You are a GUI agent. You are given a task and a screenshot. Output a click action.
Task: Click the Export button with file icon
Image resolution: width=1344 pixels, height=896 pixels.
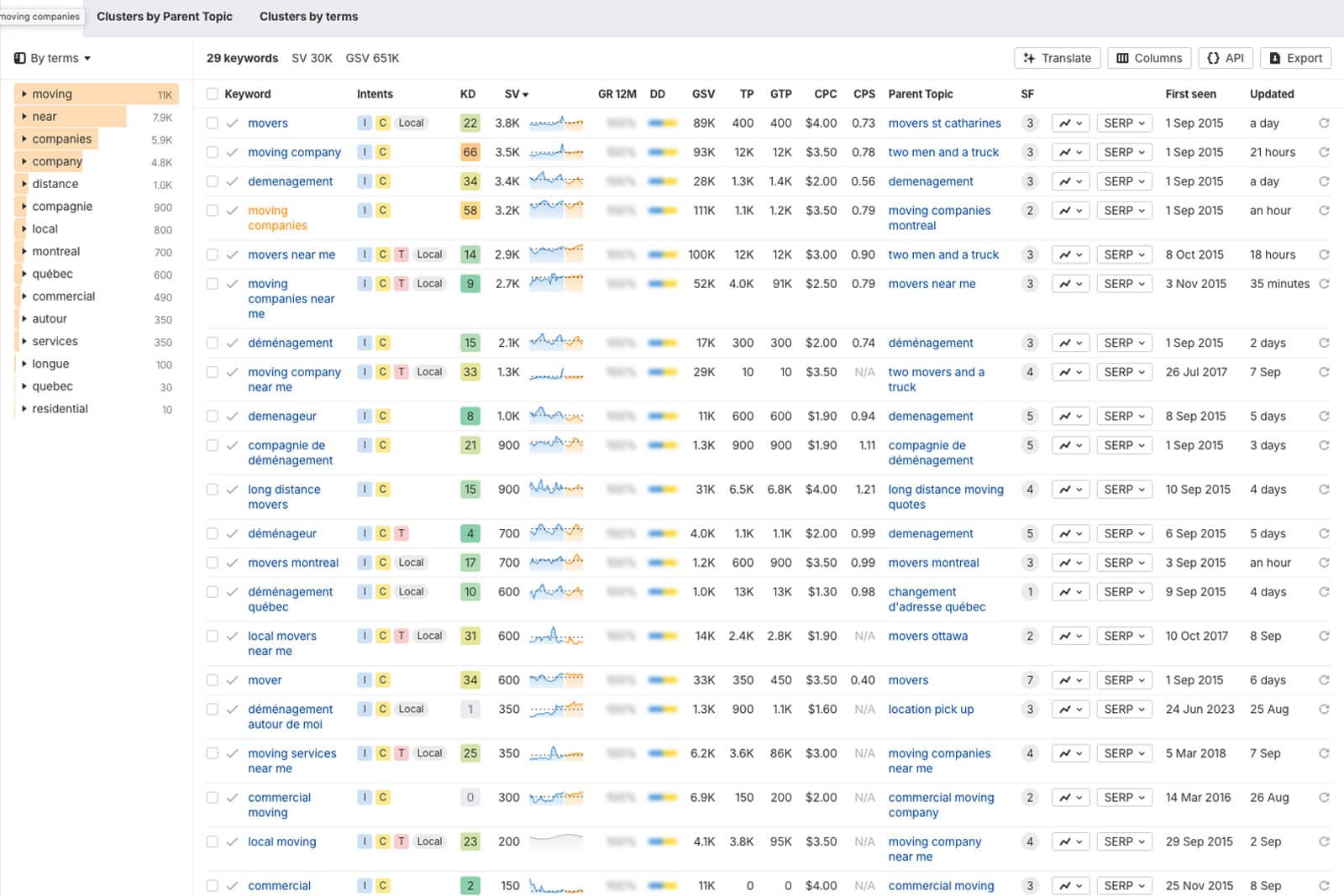(1295, 58)
